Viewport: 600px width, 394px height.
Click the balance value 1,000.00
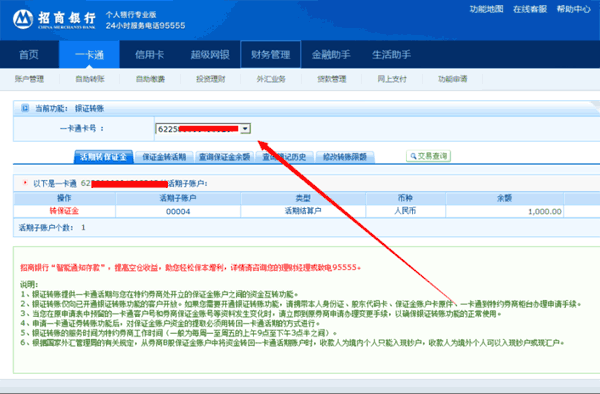point(545,212)
